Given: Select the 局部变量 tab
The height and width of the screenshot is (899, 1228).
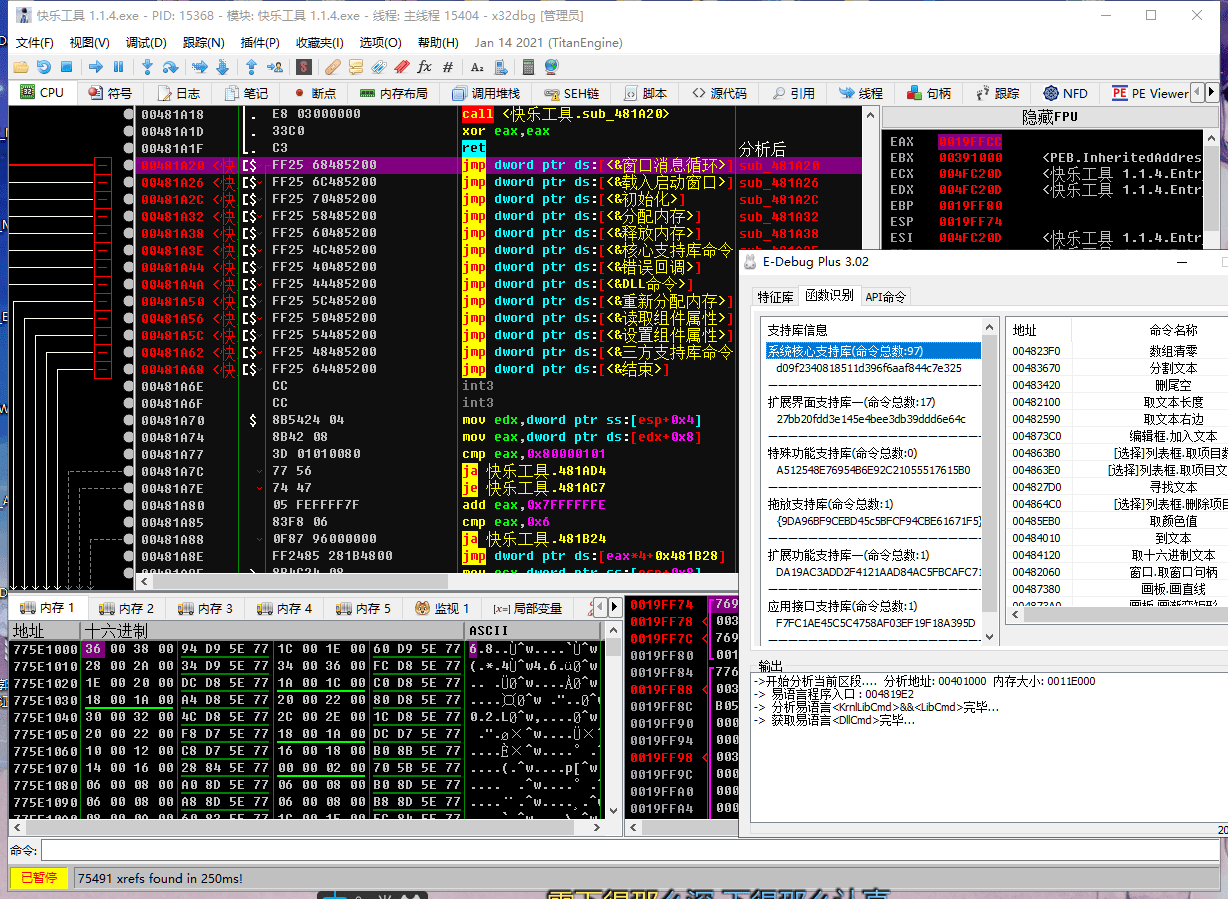Looking at the screenshot, I should coord(528,608).
